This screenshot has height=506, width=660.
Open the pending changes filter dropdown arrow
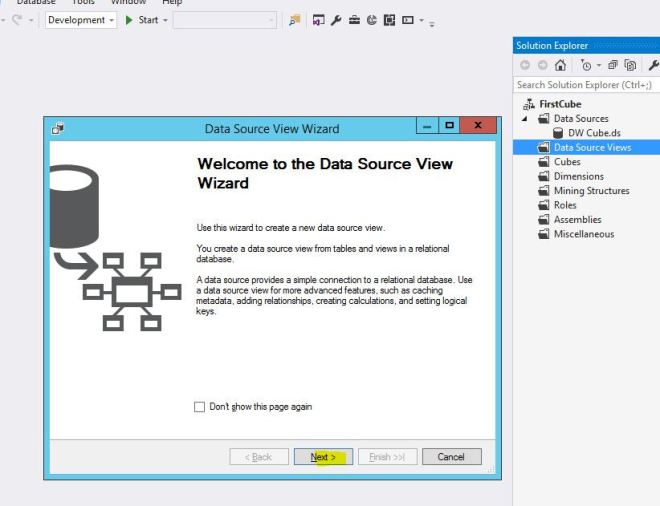[x=598, y=66]
